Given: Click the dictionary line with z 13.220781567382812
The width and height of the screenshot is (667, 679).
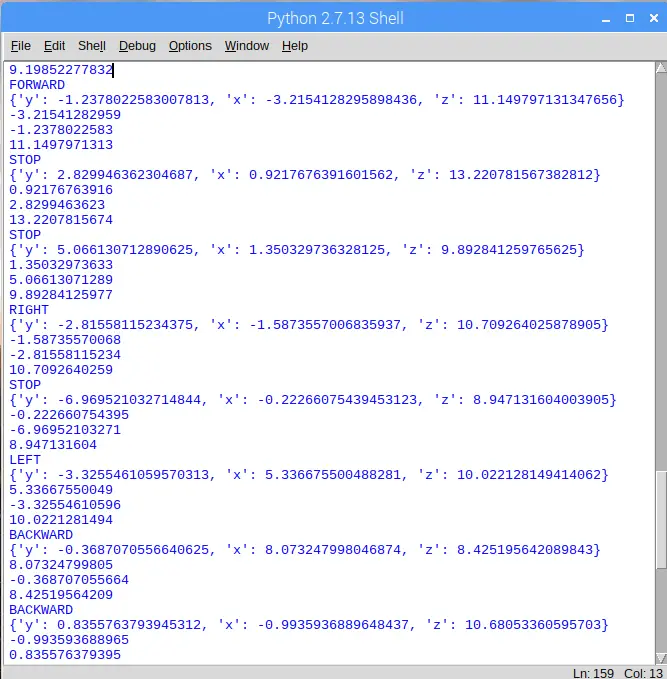Looking at the screenshot, I should tap(305, 175).
